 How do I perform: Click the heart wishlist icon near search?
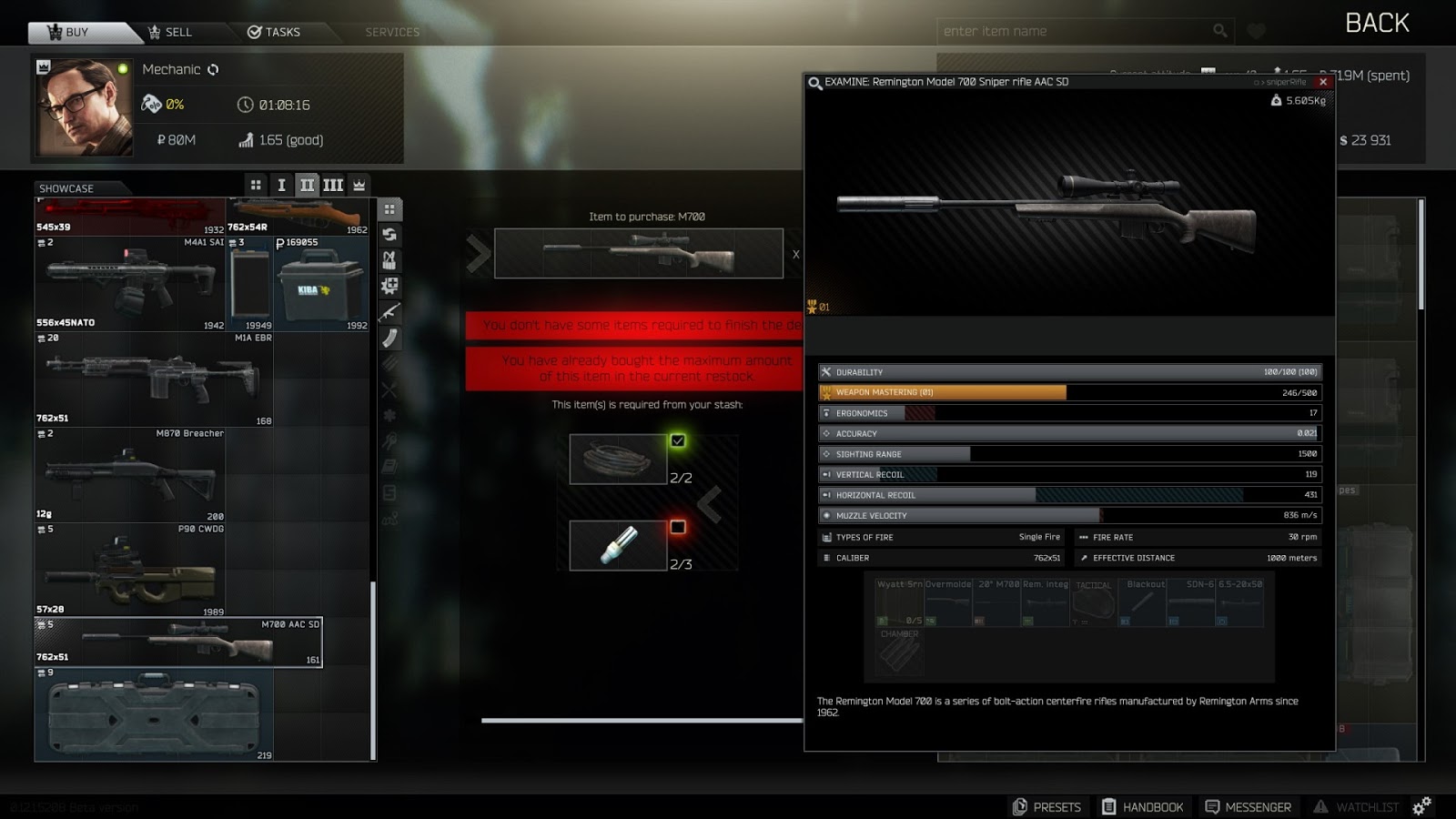1256,32
